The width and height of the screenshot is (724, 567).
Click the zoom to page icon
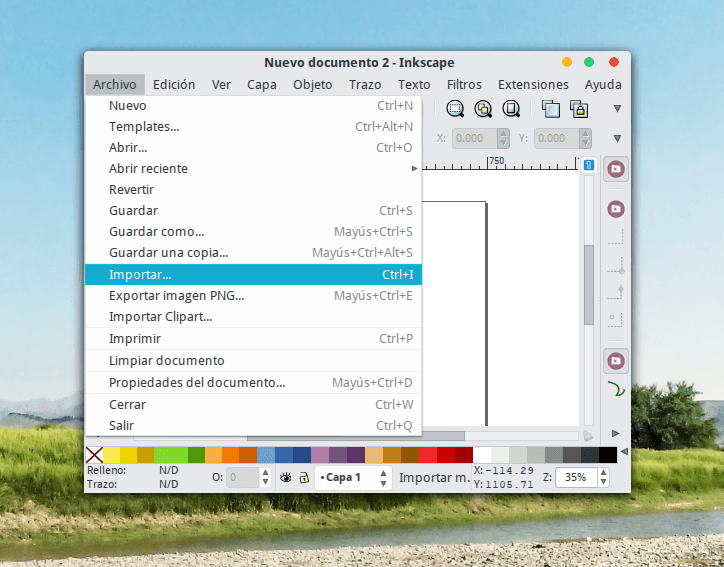click(x=511, y=109)
